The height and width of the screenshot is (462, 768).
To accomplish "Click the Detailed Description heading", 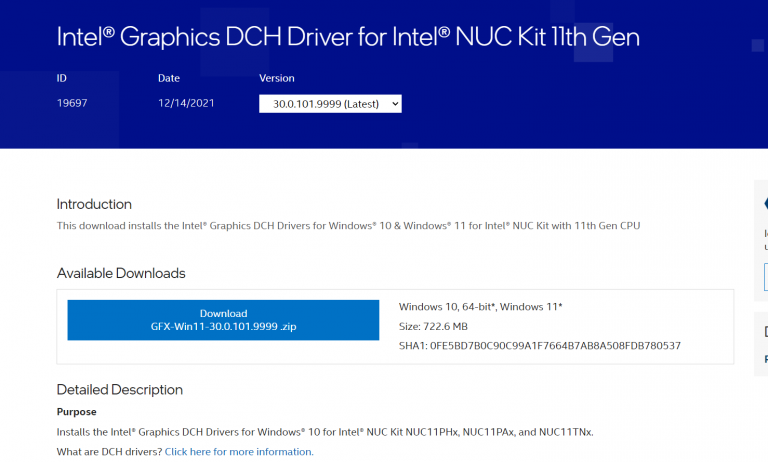I will pyautogui.click(x=120, y=390).
